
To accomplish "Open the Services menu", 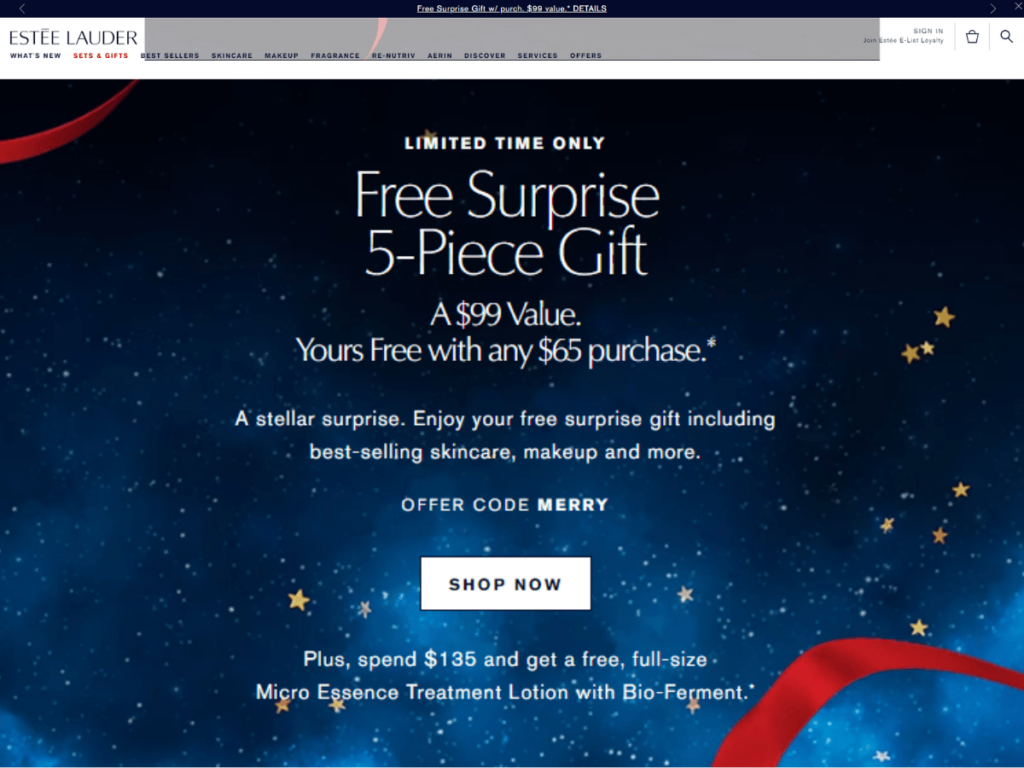I will pyautogui.click(x=537, y=56).
